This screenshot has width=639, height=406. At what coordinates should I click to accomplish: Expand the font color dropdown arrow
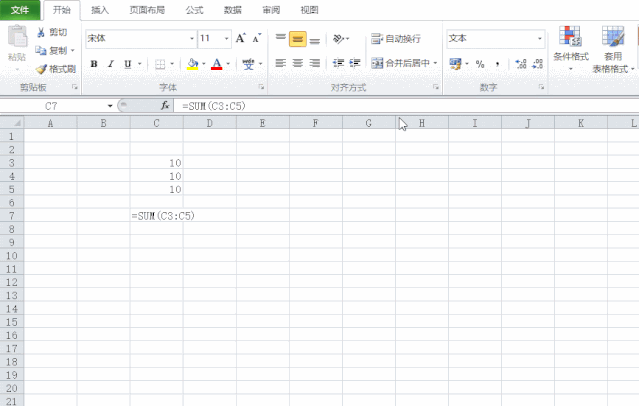[x=228, y=64]
